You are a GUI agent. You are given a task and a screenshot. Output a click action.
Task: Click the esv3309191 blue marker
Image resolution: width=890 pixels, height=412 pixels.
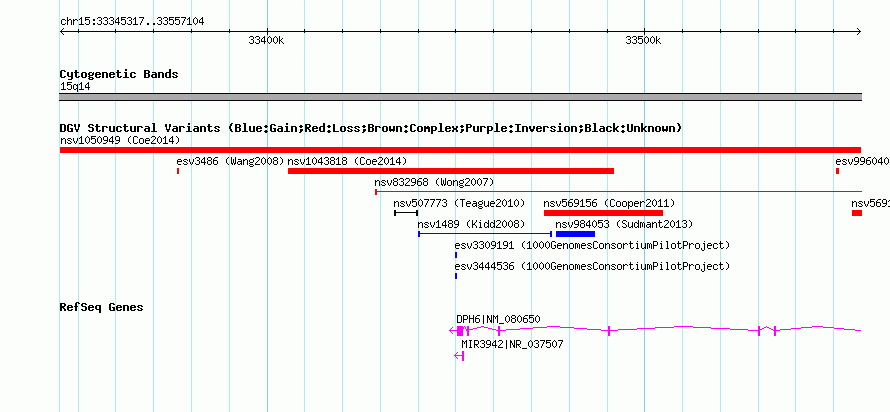click(x=456, y=255)
